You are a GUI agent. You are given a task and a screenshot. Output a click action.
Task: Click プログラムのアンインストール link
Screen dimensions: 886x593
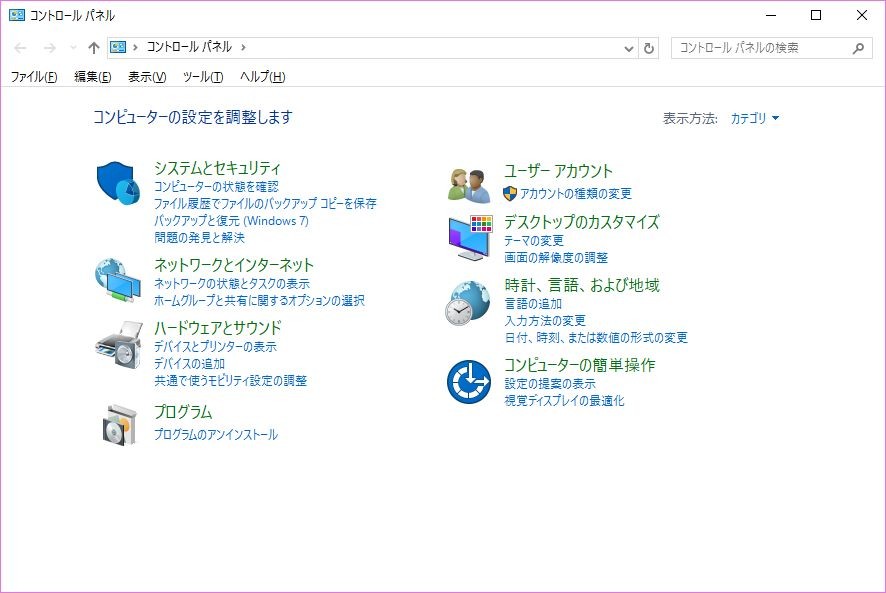coord(216,435)
